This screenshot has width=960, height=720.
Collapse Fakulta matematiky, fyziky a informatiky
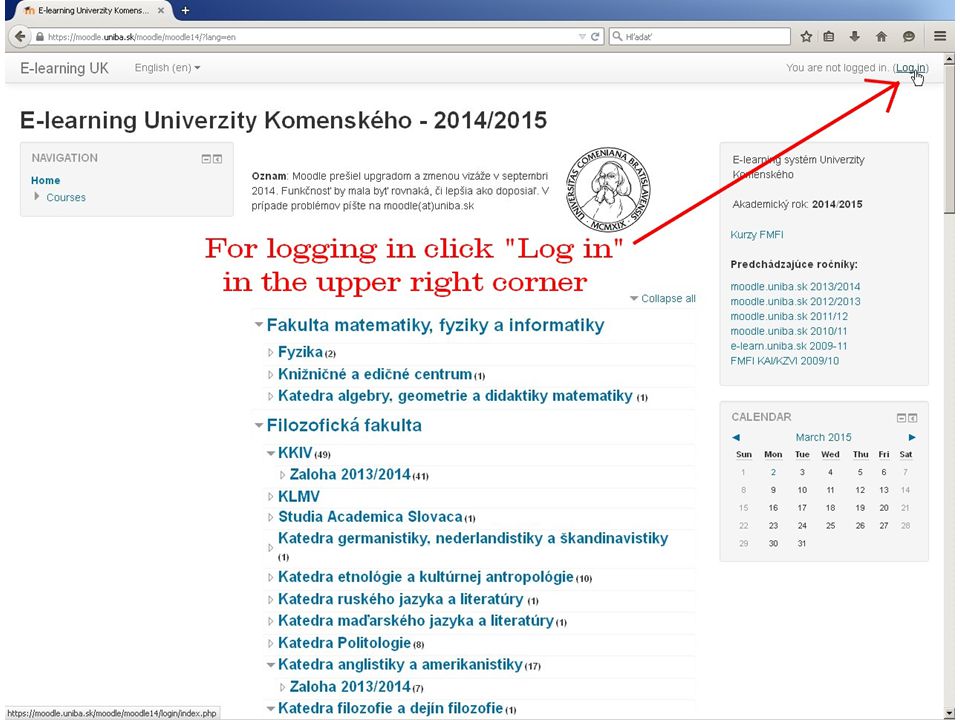[259, 324]
